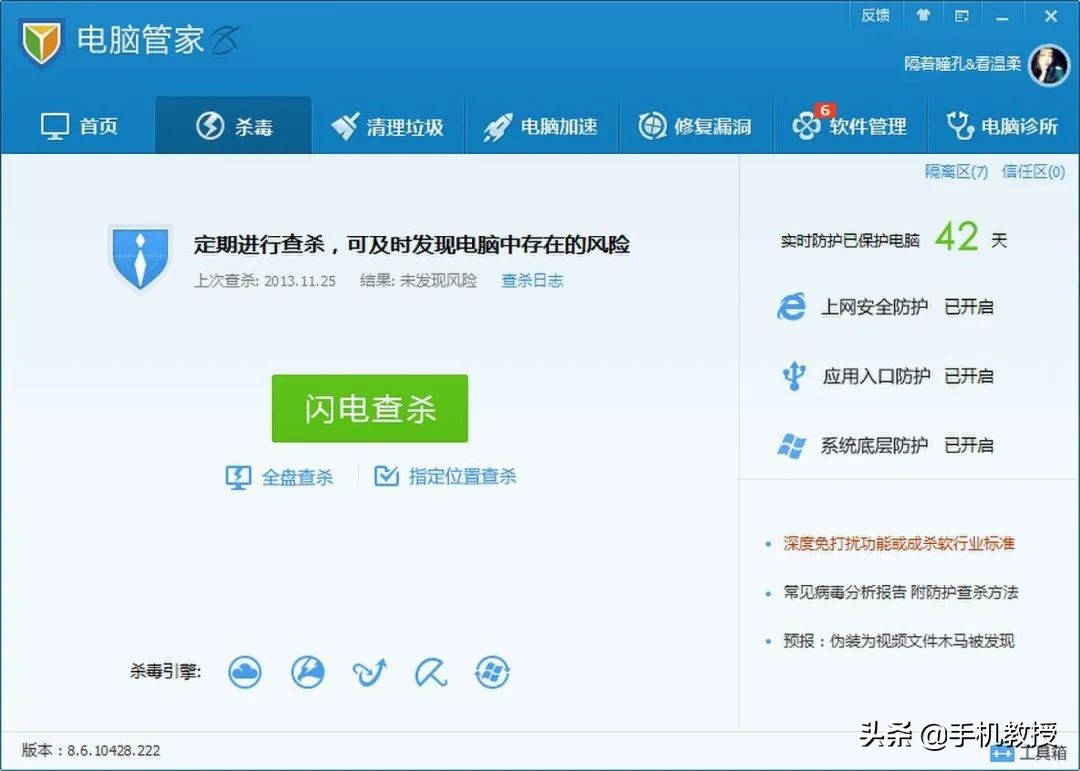Open the 查杀日志 scan log link
The image size is (1080, 771).
tap(532, 280)
